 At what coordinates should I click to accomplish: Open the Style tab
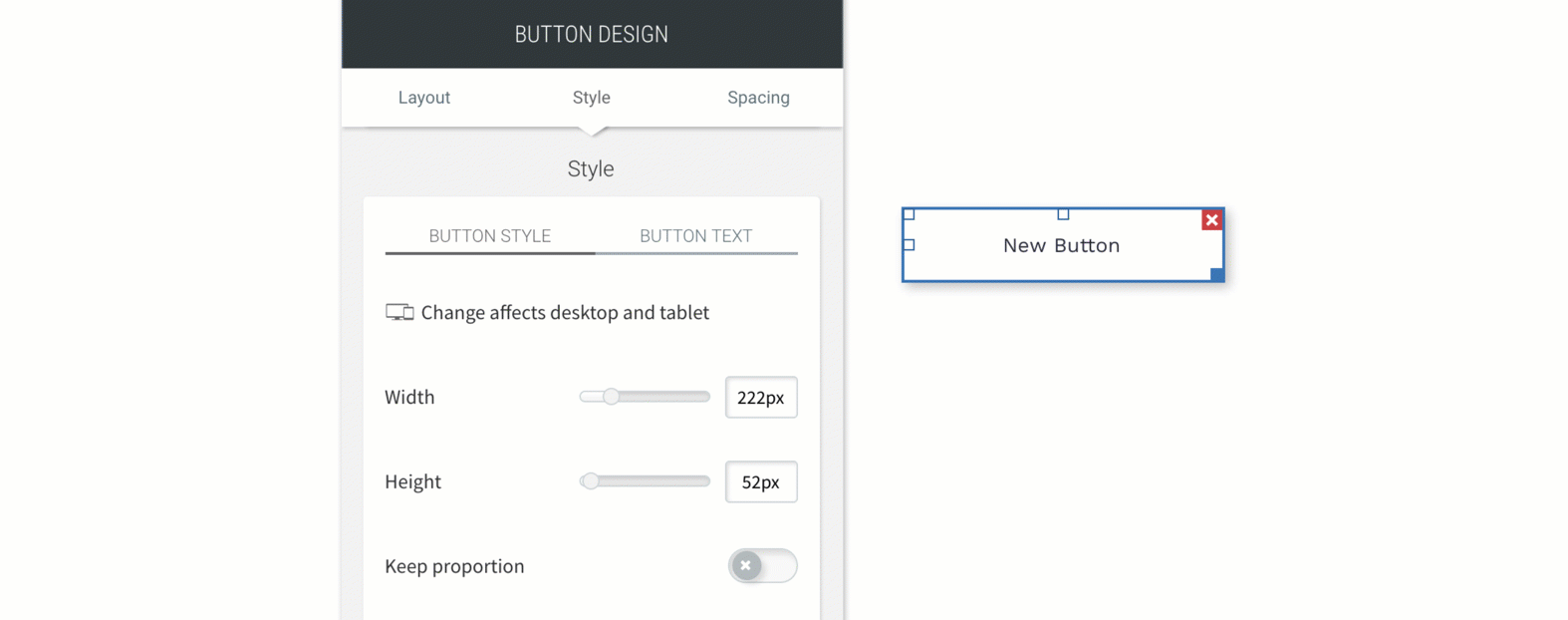click(592, 98)
